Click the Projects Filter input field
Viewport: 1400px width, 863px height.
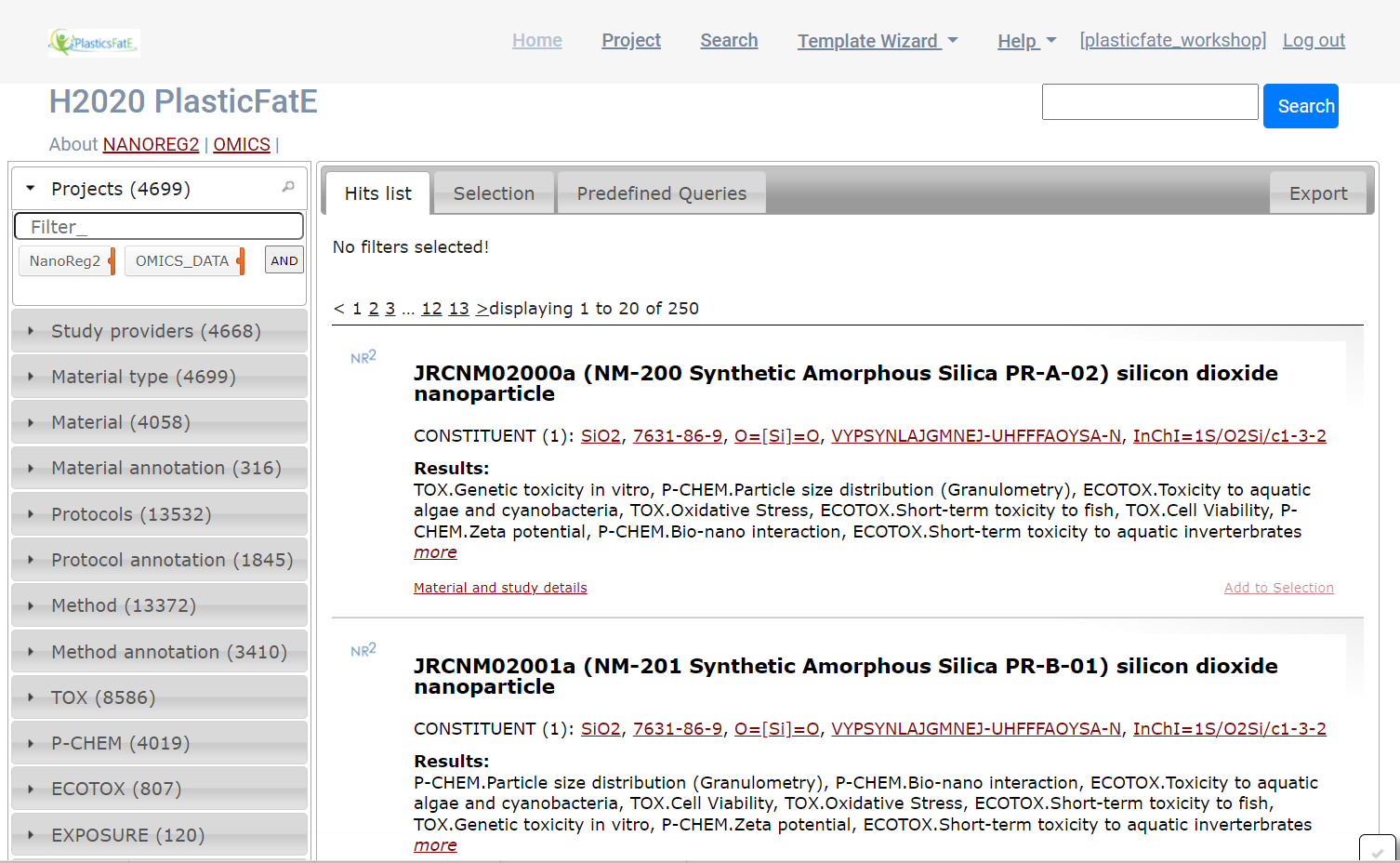(159, 226)
